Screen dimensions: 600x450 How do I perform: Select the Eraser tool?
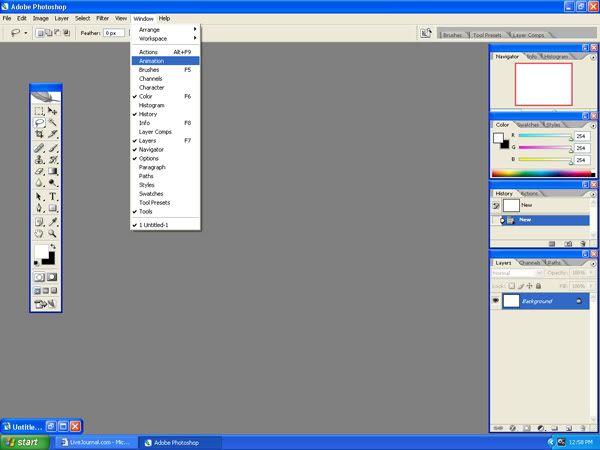pyautogui.click(x=39, y=171)
